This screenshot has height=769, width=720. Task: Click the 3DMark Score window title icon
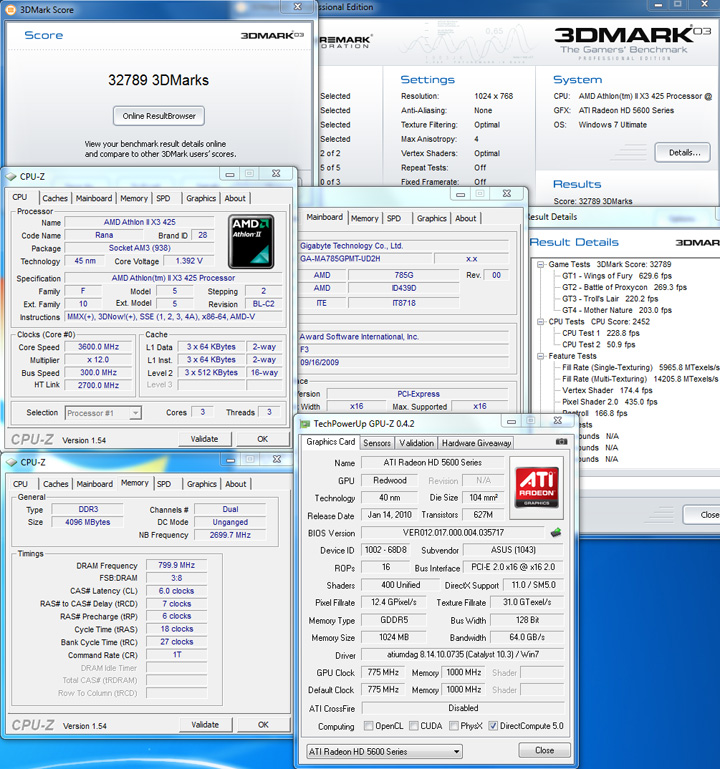tap(10, 9)
